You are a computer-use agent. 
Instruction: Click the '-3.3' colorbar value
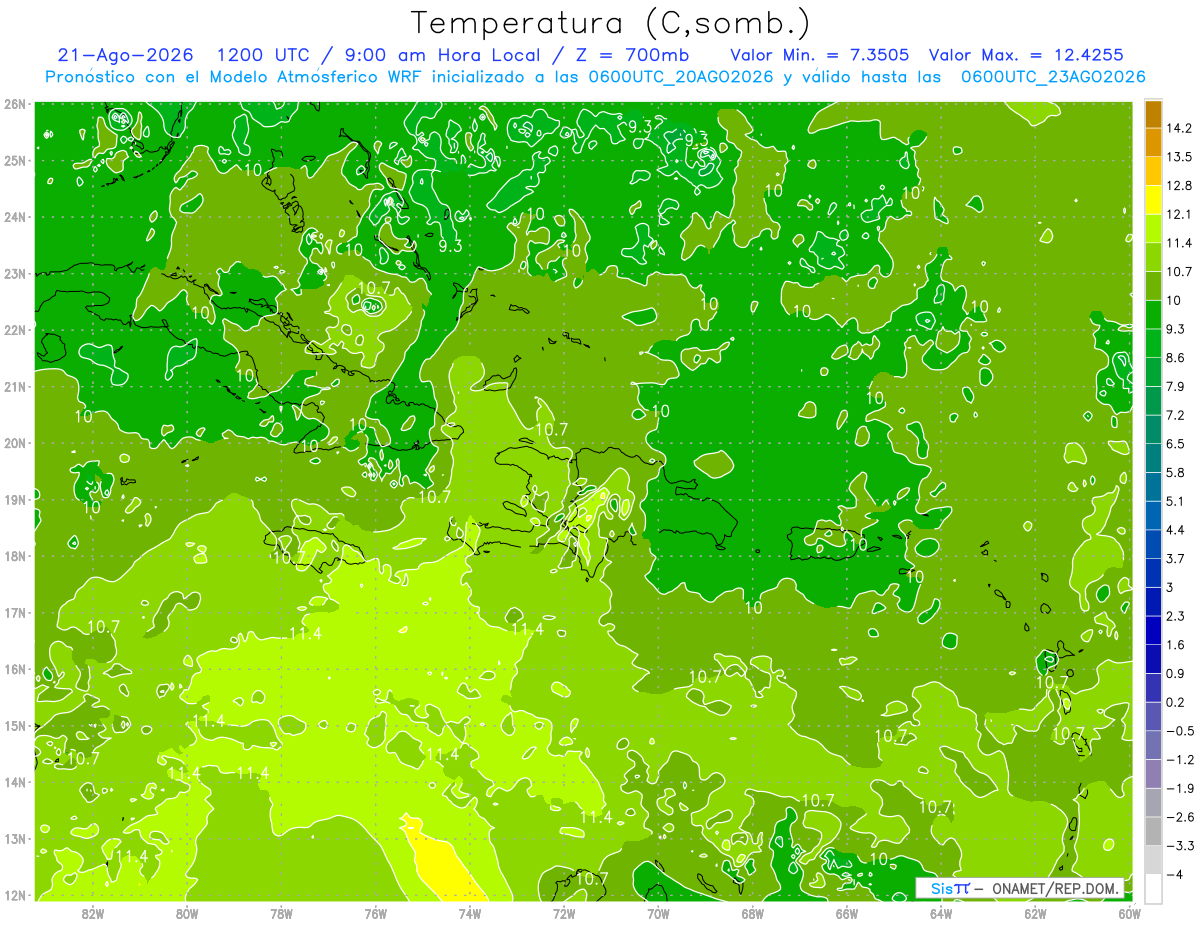[1179, 846]
